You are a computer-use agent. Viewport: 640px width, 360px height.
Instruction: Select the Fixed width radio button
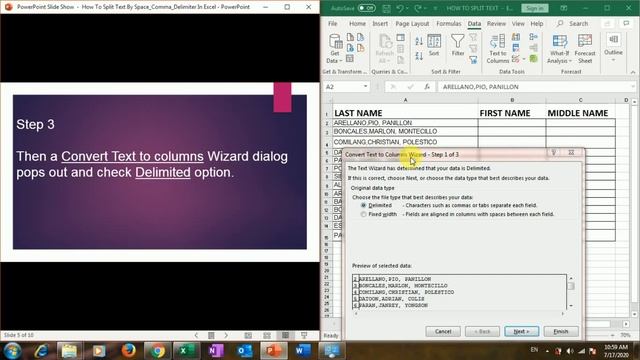(363, 214)
